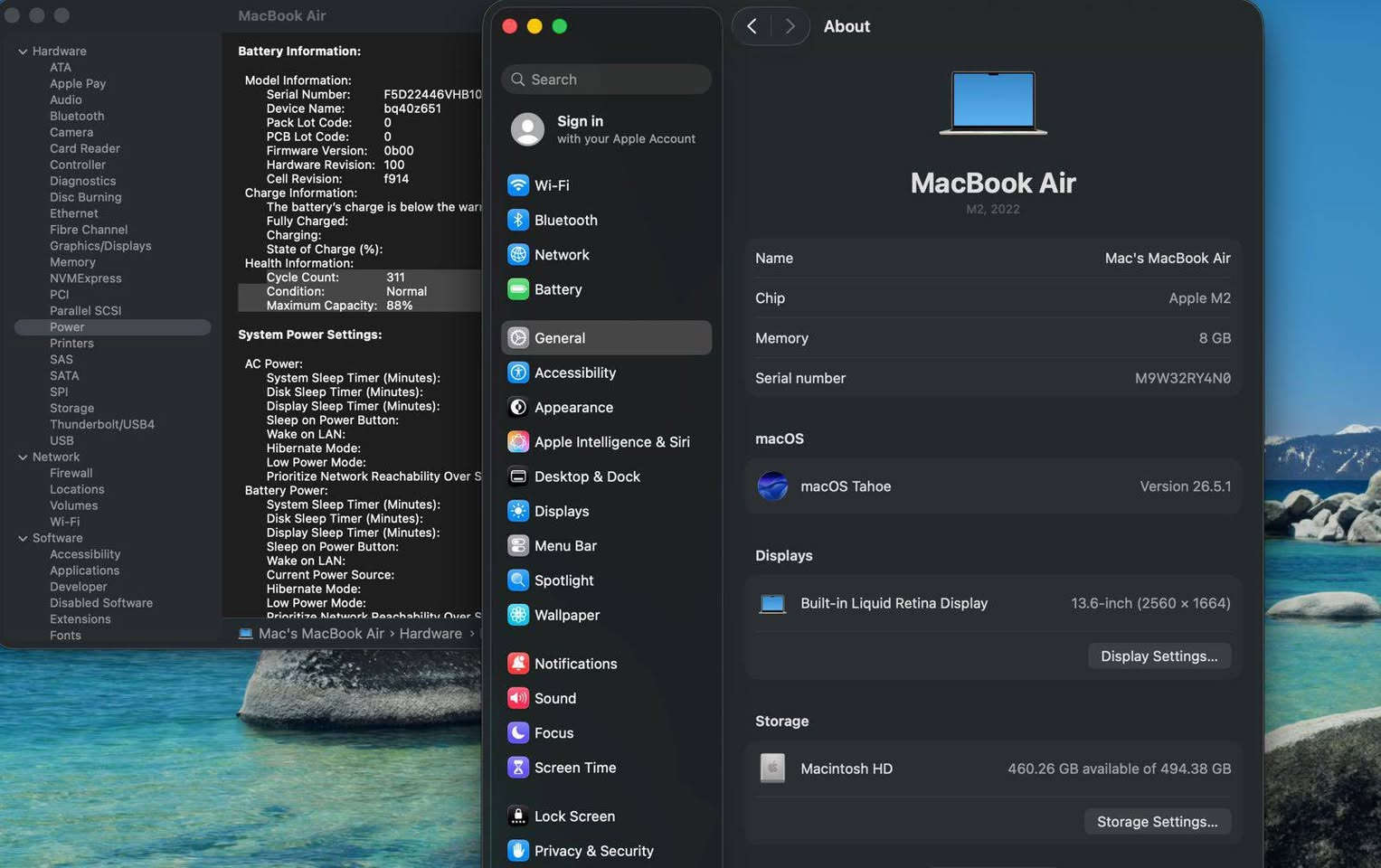The height and width of the screenshot is (868, 1381).
Task: Click the Serial number value M9W32RY4N0
Action: click(x=1182, y=378)
